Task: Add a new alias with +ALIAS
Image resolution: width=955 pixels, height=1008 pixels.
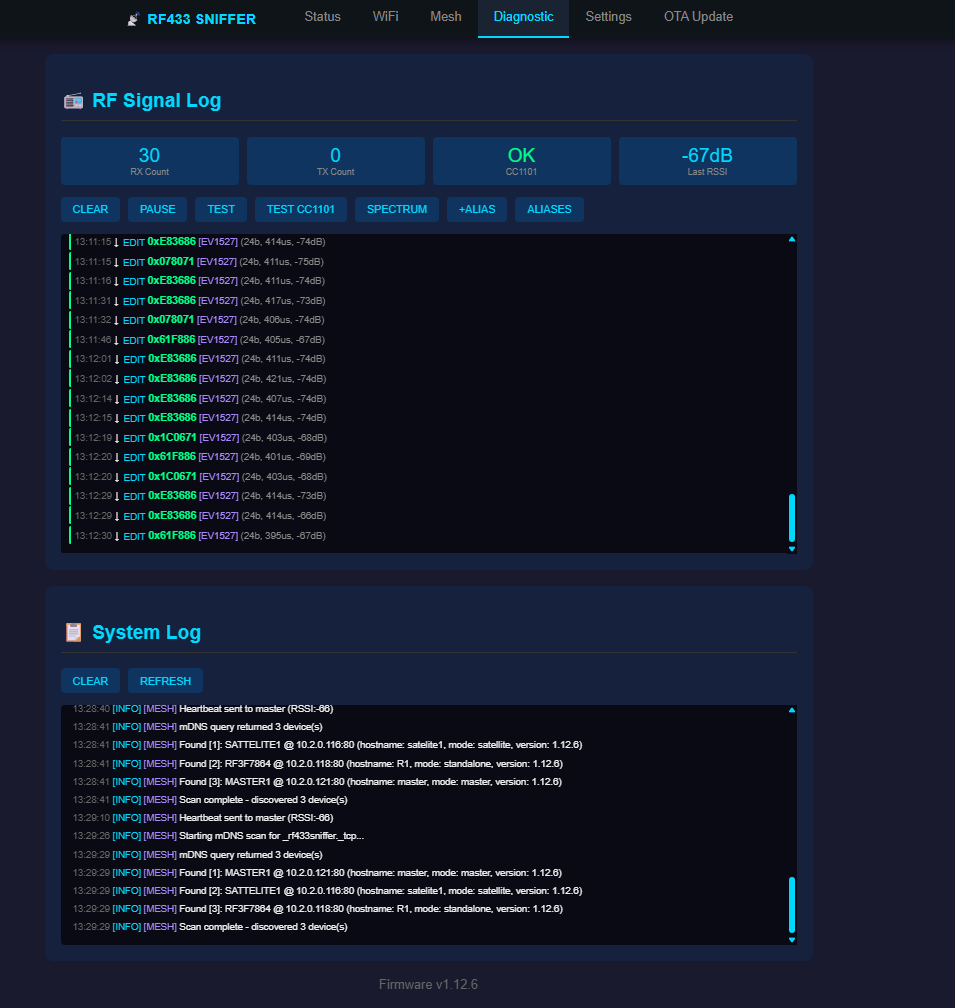Action: point(477,209)
